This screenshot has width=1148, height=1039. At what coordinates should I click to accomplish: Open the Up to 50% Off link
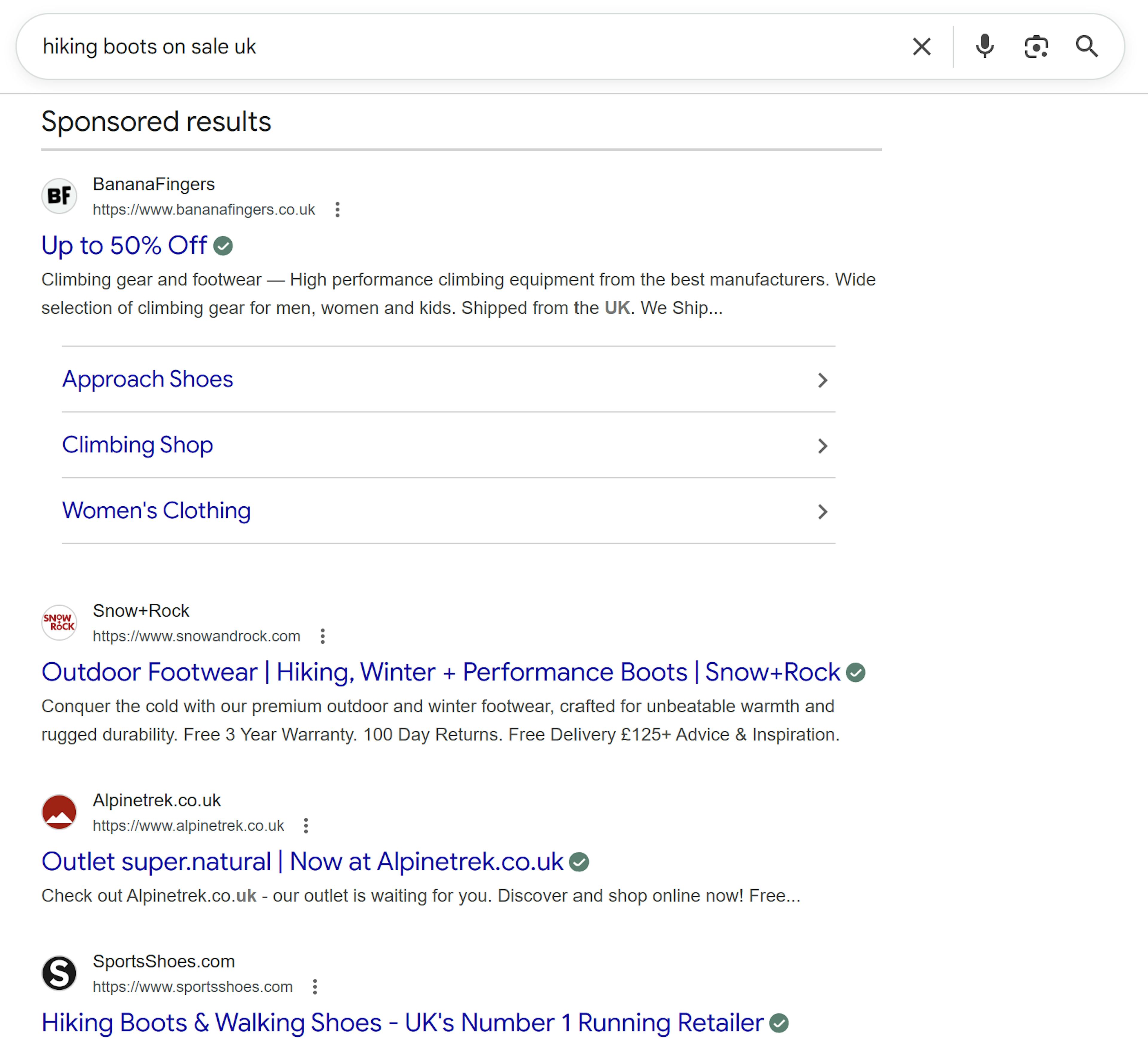pos(124,246)
